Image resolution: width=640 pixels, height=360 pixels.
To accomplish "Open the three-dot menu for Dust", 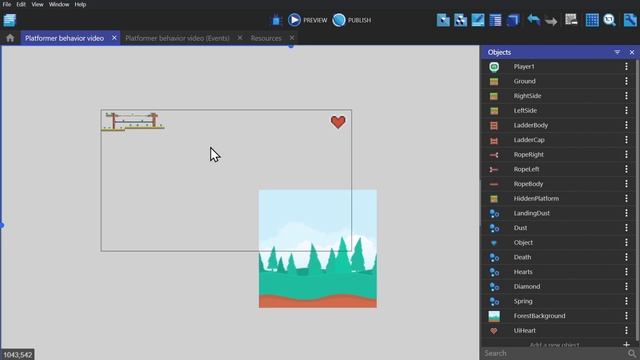I will tap(626, 228).
